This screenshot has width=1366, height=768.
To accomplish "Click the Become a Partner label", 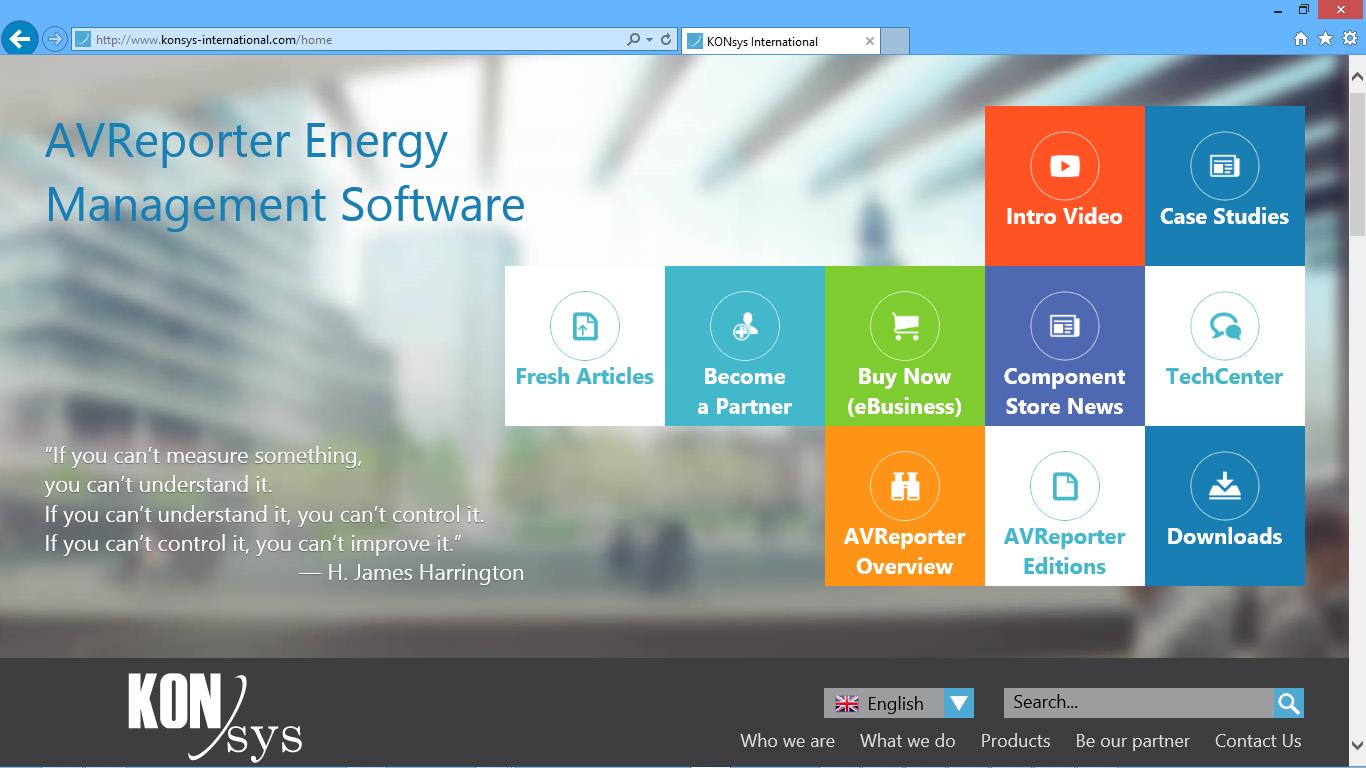I will [744, 391].
